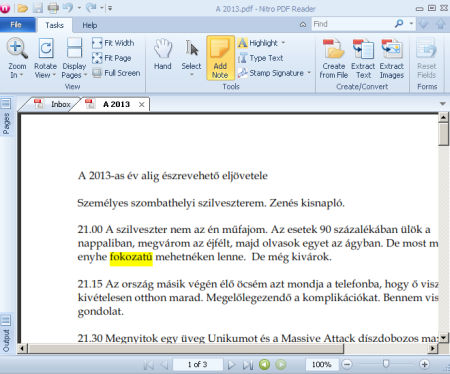
Task: Jump to the last page
Action: 248,365
